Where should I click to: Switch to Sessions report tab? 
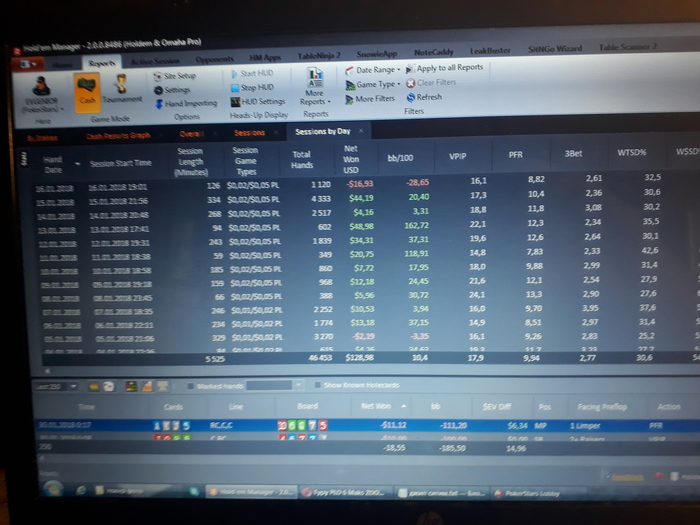[x=250, y=133]
